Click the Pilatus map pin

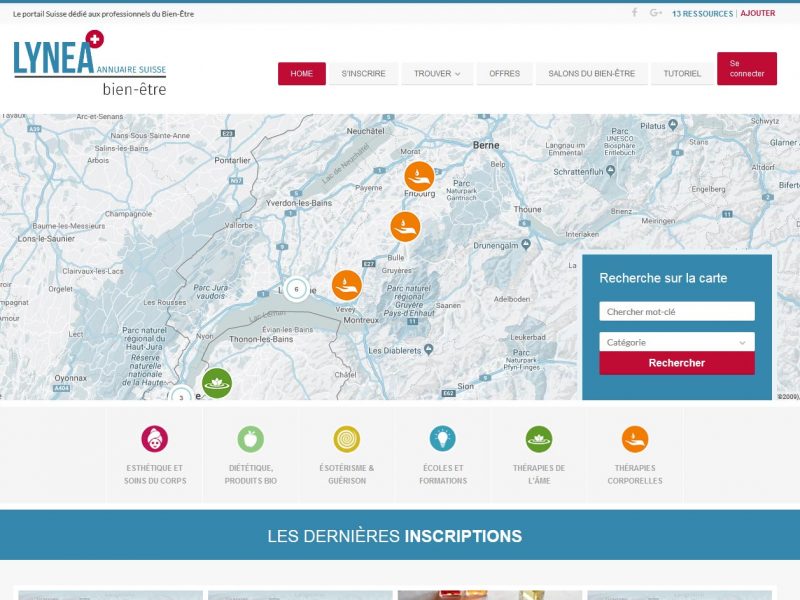pos(673,124)
